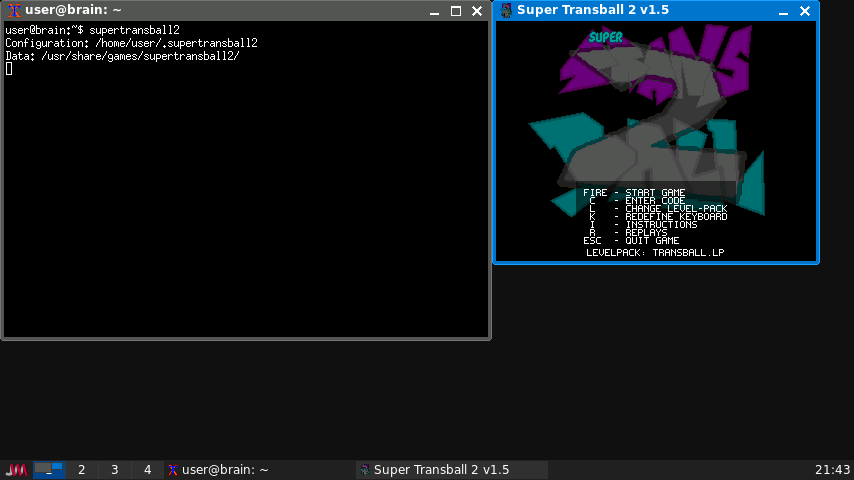Click the Super Transball 2 title bar icon
Screen dimensions: 854x480
506,10
